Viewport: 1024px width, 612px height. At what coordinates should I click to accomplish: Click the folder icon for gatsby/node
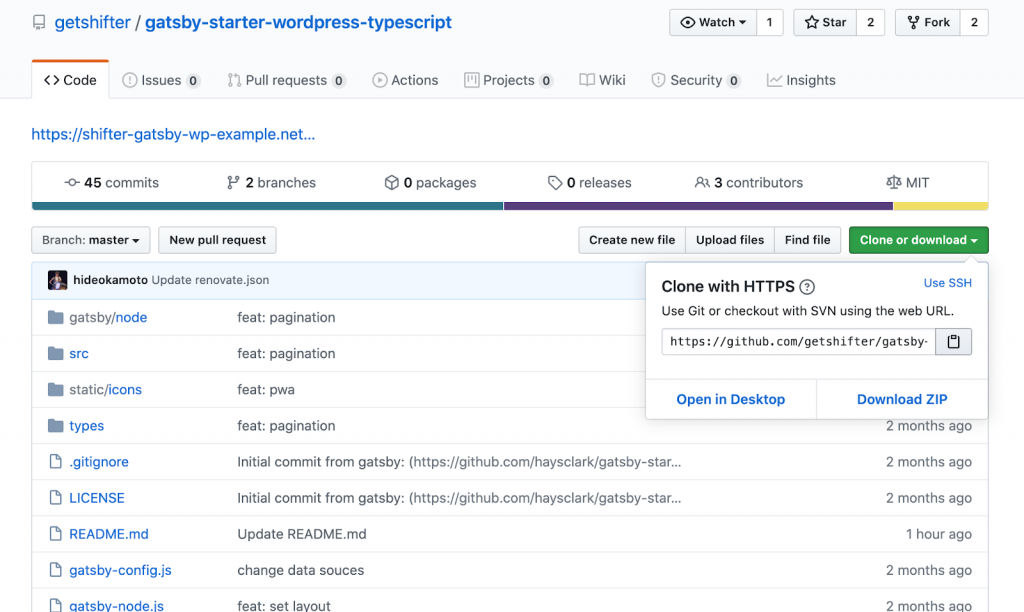coord(56,317)
